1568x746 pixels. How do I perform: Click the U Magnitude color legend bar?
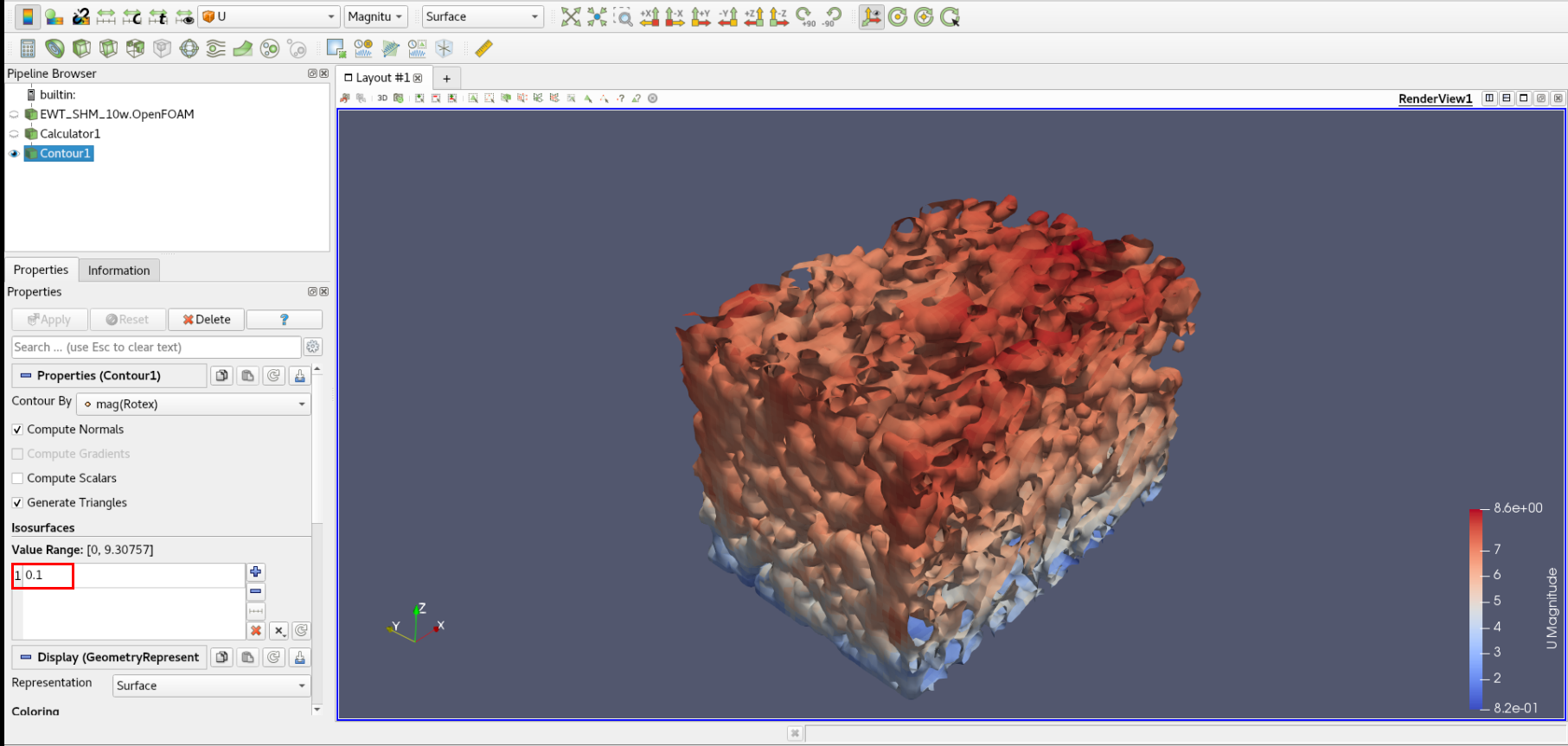[1475, 609]
